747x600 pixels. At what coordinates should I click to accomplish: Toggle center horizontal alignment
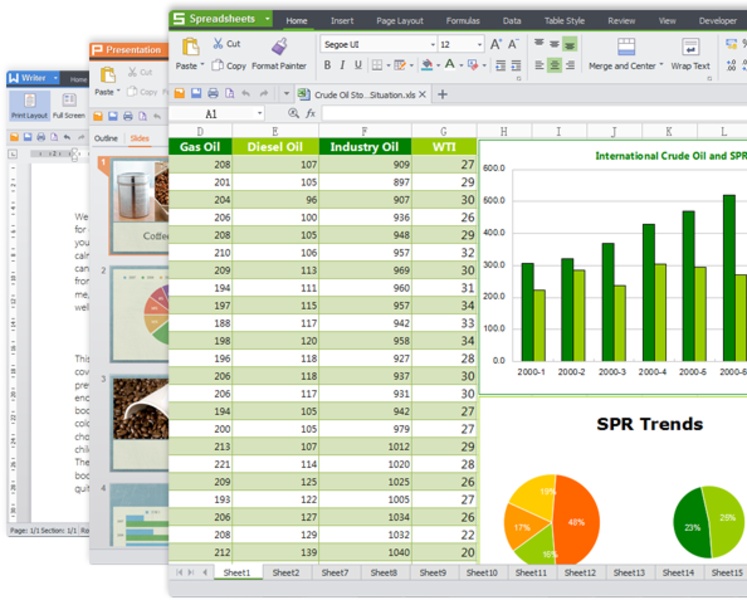click(555, 65)
